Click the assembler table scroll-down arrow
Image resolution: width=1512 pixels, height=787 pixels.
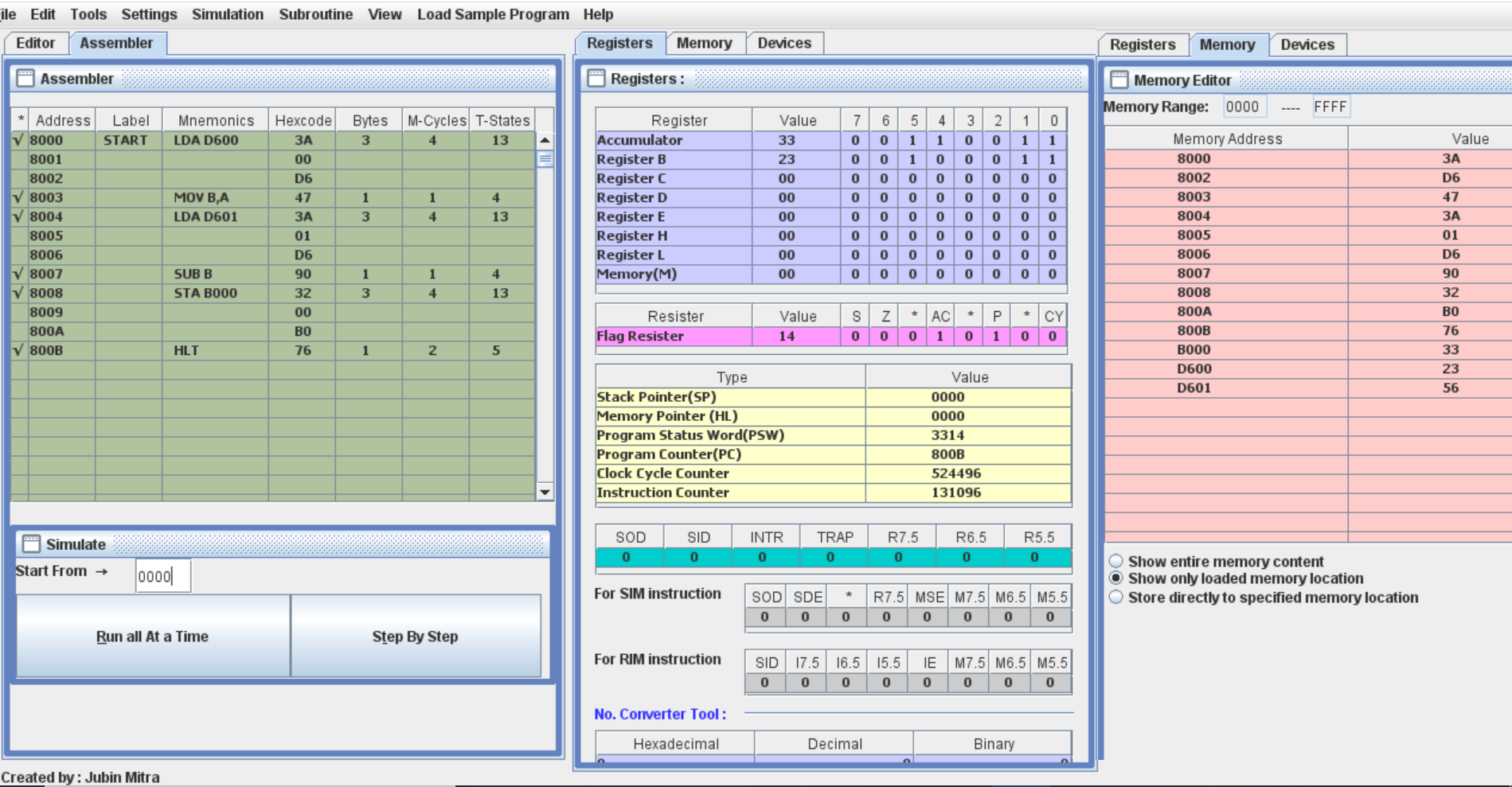(x=544, y=491)
